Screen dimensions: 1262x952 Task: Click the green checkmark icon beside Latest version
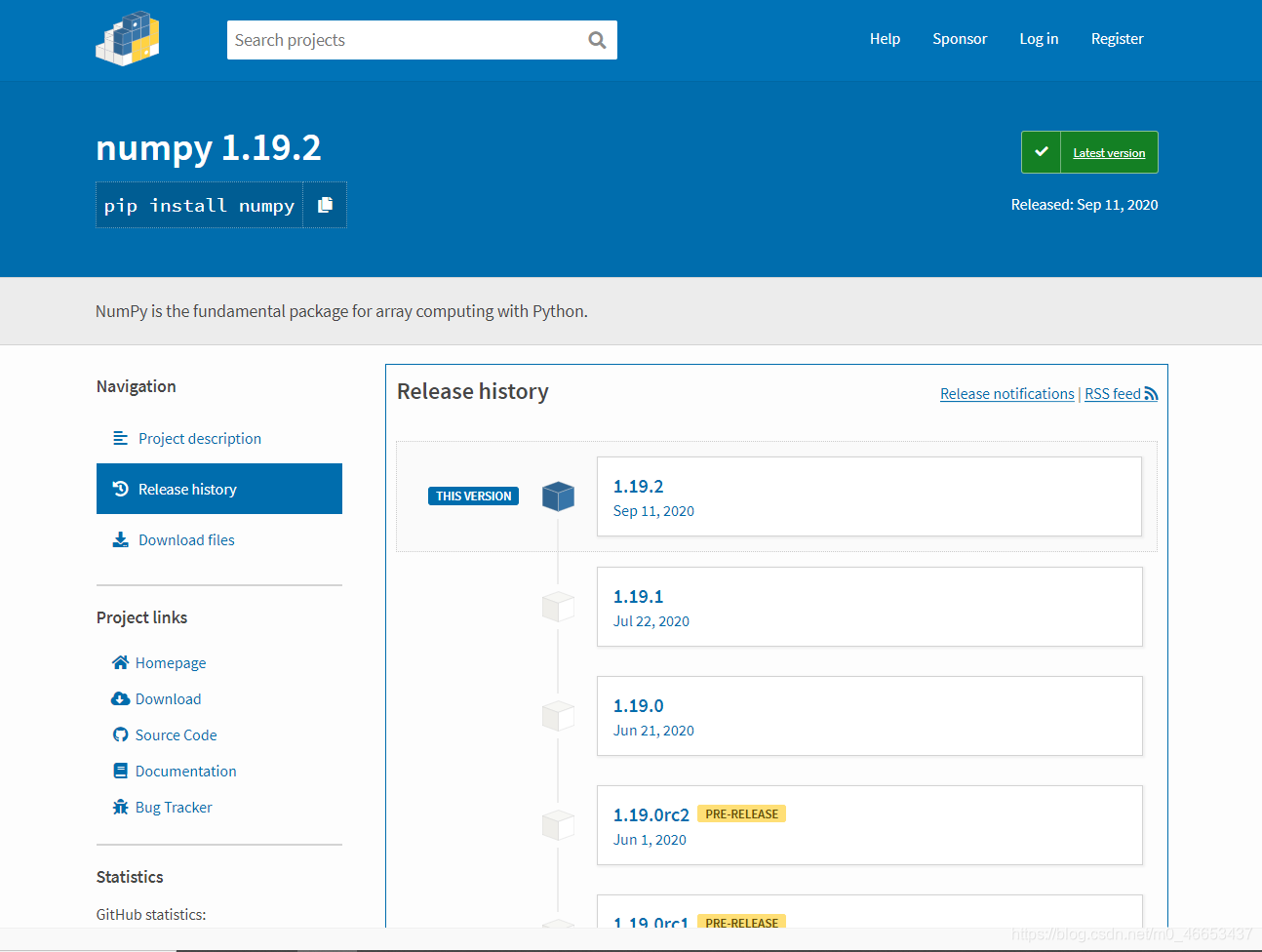[1041, 152]
